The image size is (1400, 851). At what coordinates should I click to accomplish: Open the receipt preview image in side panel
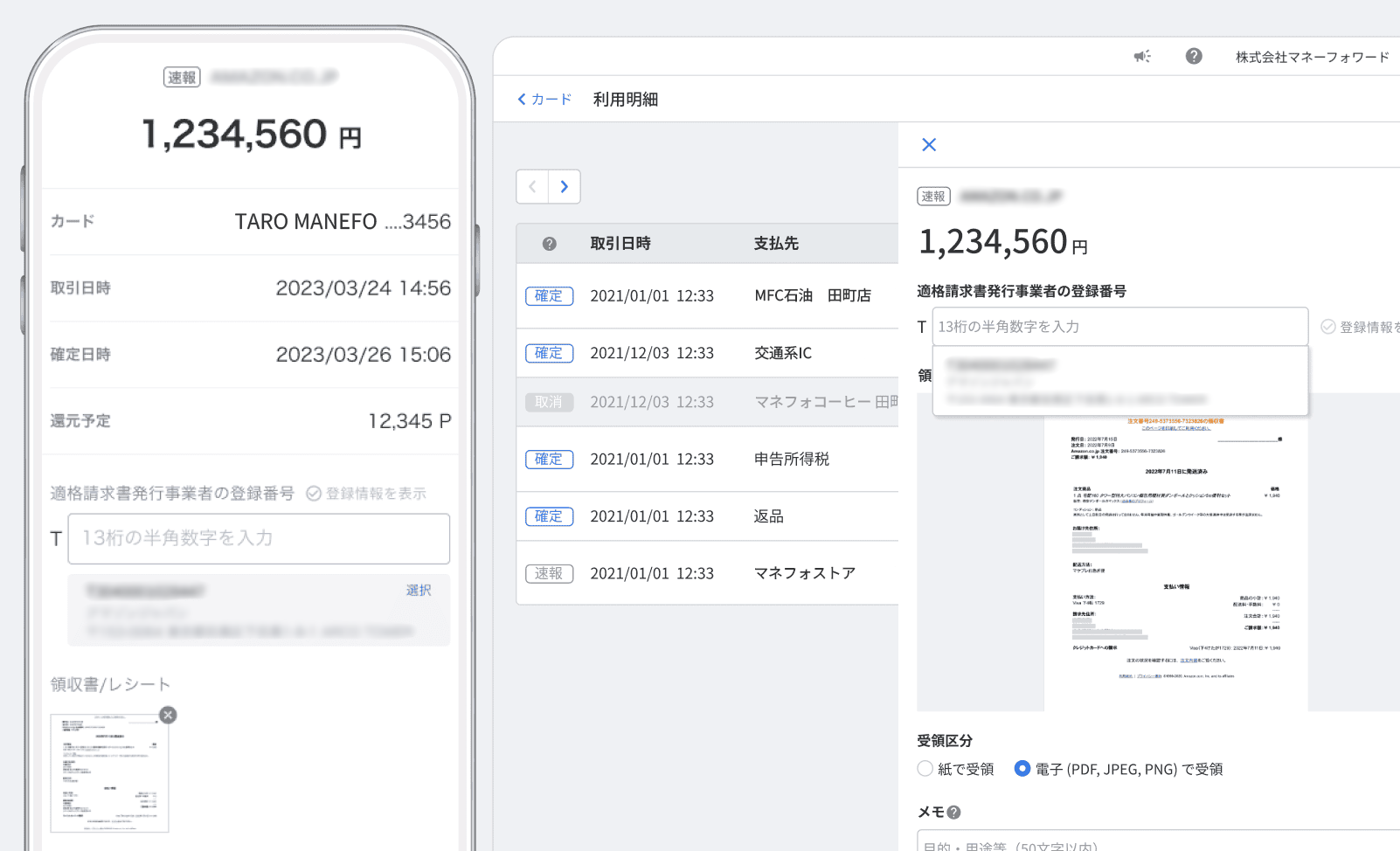[1175, 559]
